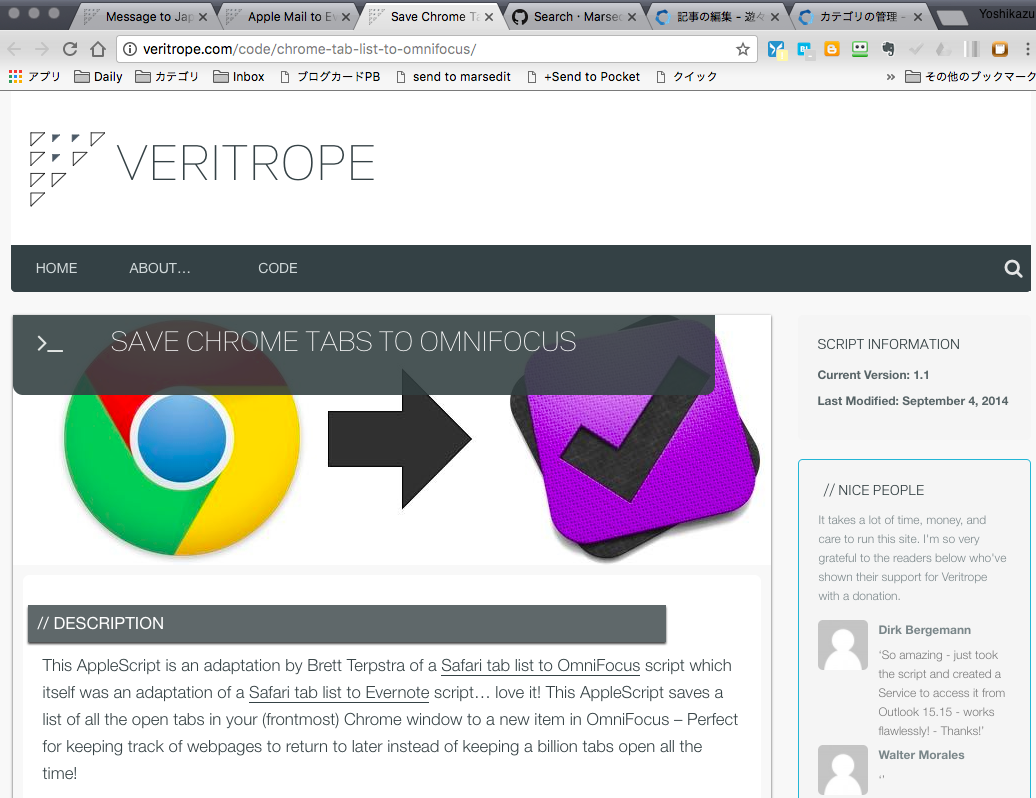Click the +Send to Pocket bookmarklet
Screen dimensions: 1036x798
click(583, 77)
